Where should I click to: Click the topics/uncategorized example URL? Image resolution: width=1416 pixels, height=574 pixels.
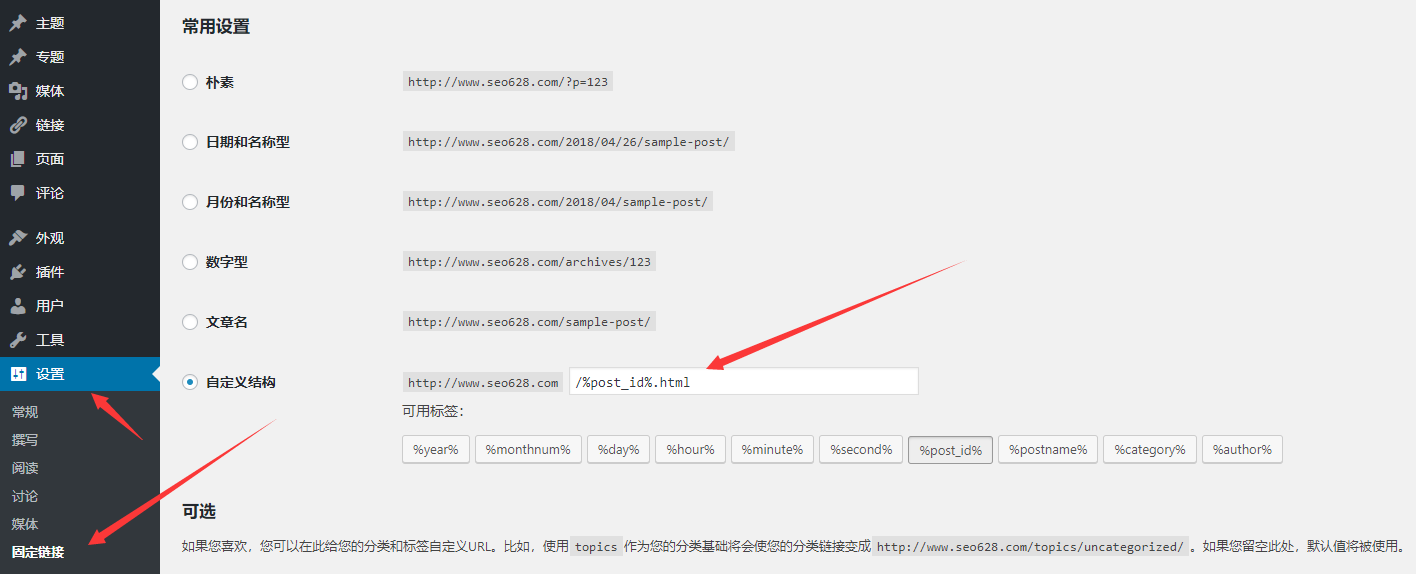click(1031, 547)
